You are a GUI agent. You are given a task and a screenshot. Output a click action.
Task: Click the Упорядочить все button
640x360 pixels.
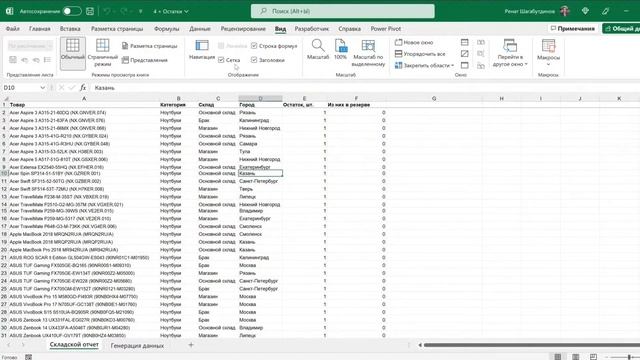point(420,54)
